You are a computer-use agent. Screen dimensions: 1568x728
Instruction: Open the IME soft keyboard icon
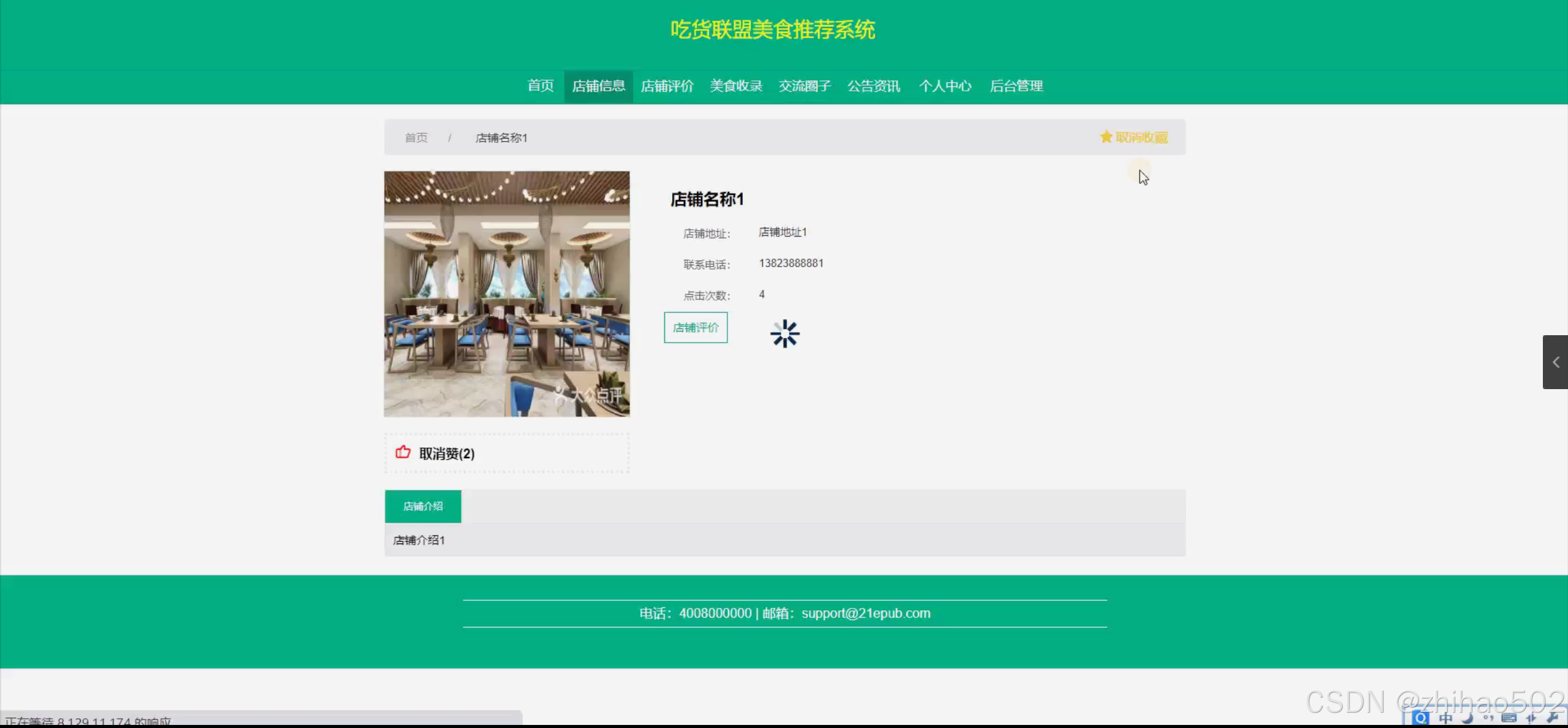1509,718
